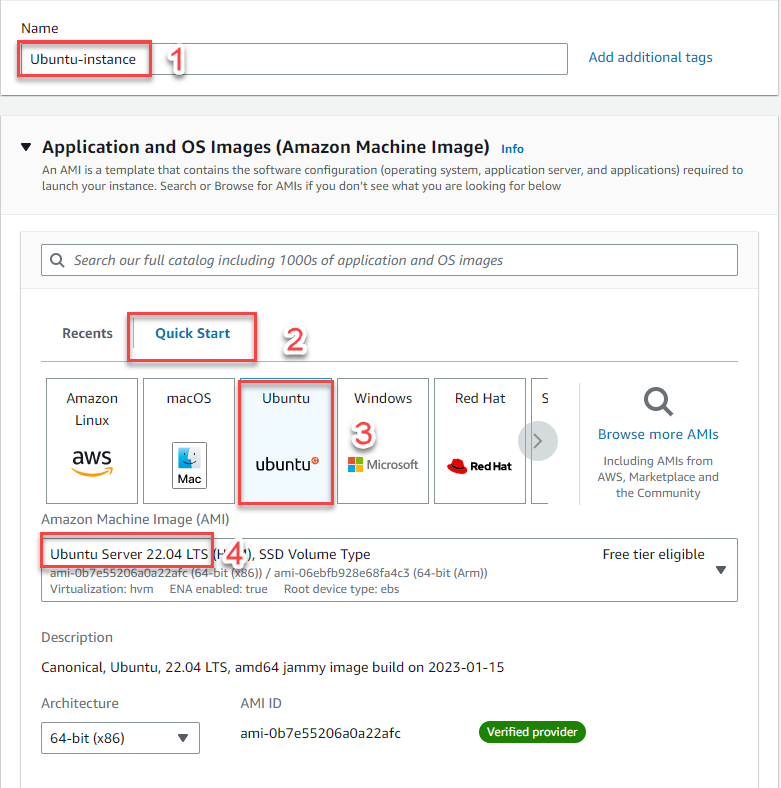This screenshot has height=788, width=781.
Task: Open the Info link beside the AMI heading
Action: 512,149
